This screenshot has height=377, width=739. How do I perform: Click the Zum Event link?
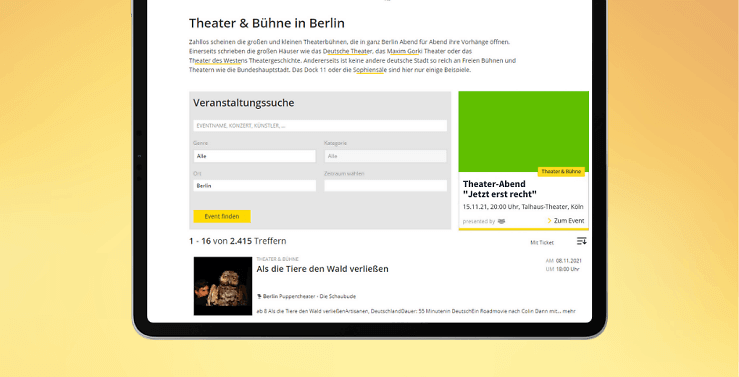(569, 221)
